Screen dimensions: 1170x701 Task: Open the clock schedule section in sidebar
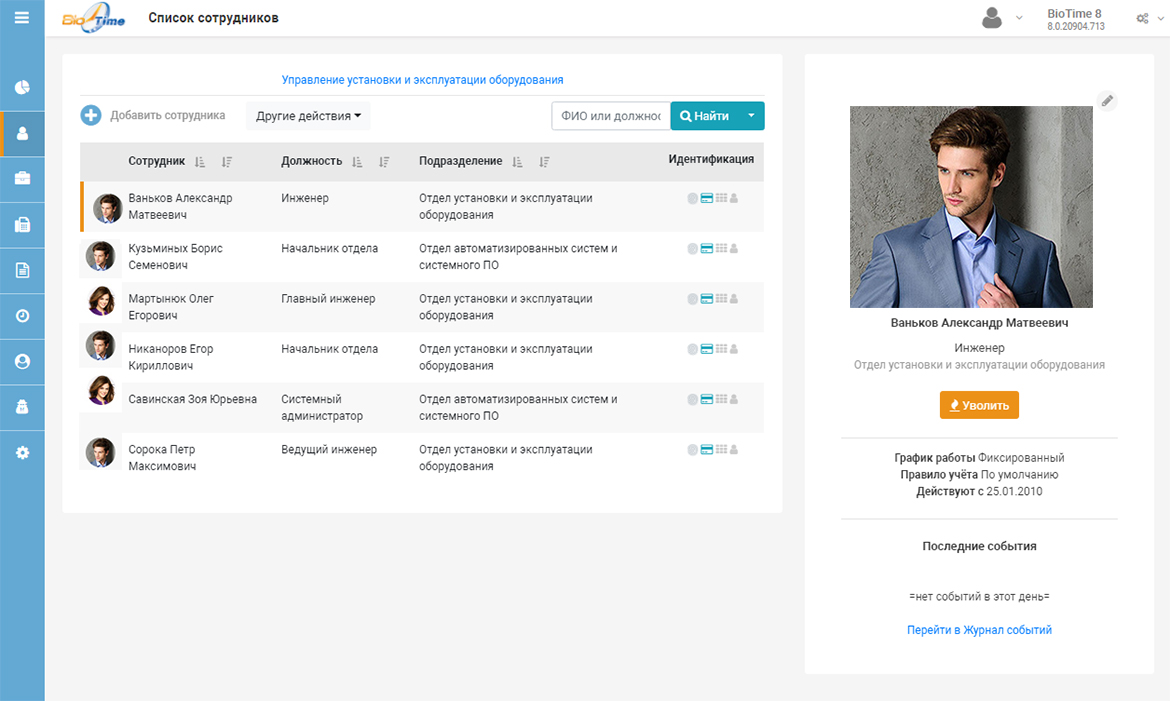(22, 316)
